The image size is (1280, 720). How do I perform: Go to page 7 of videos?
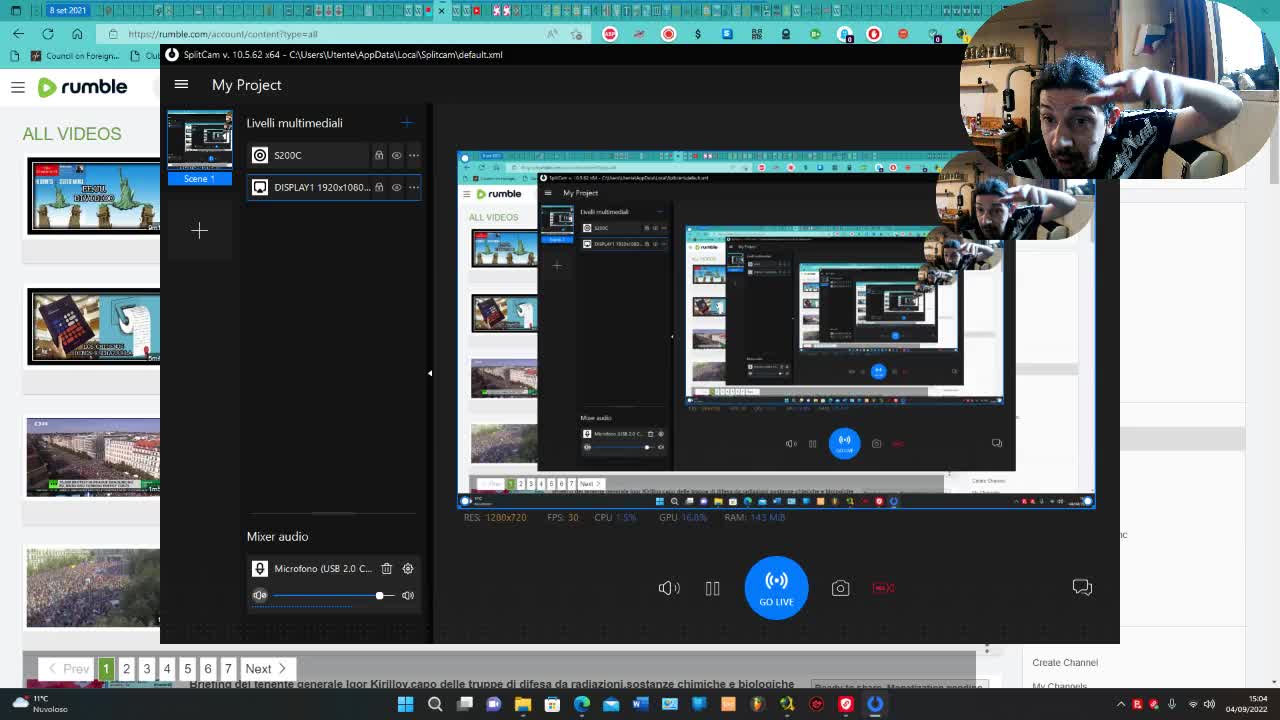click(x=228, y=669)
